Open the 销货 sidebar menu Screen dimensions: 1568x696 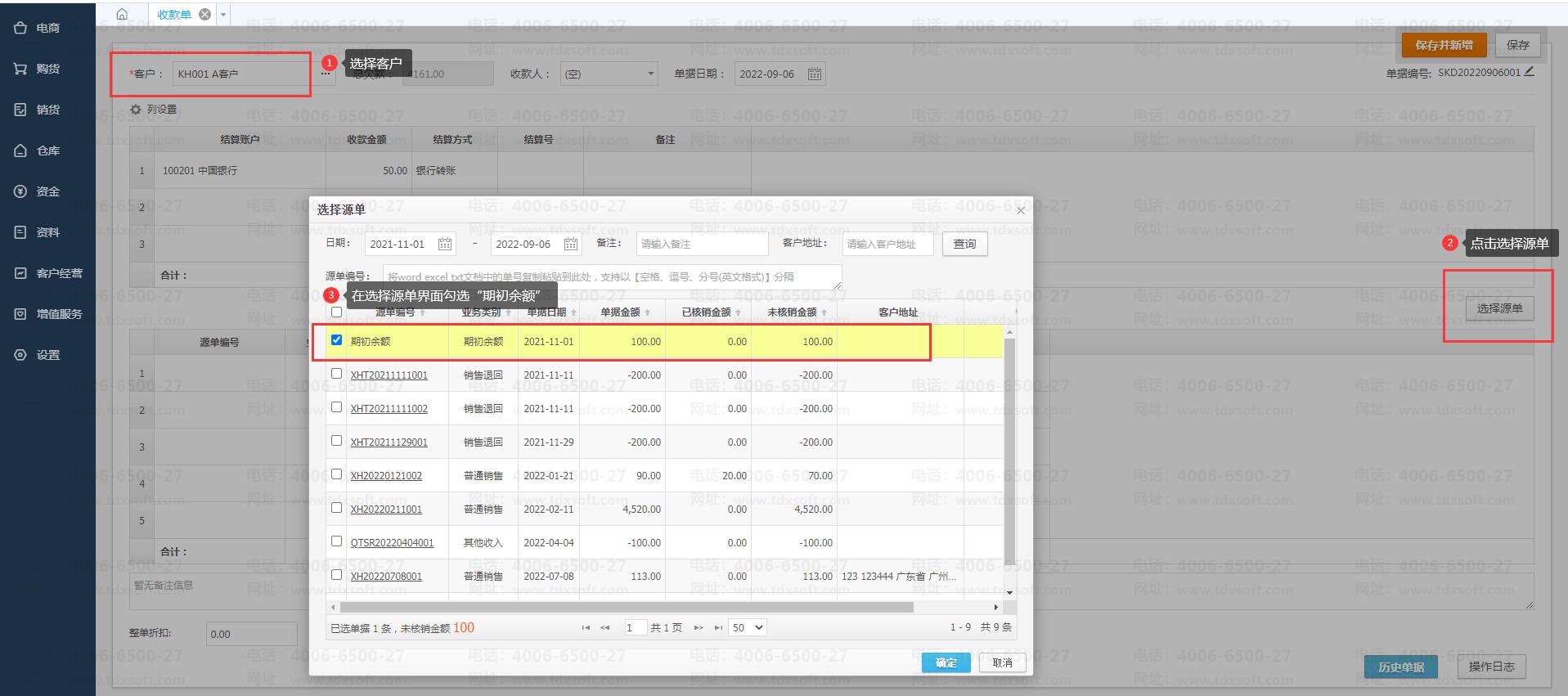47,110
